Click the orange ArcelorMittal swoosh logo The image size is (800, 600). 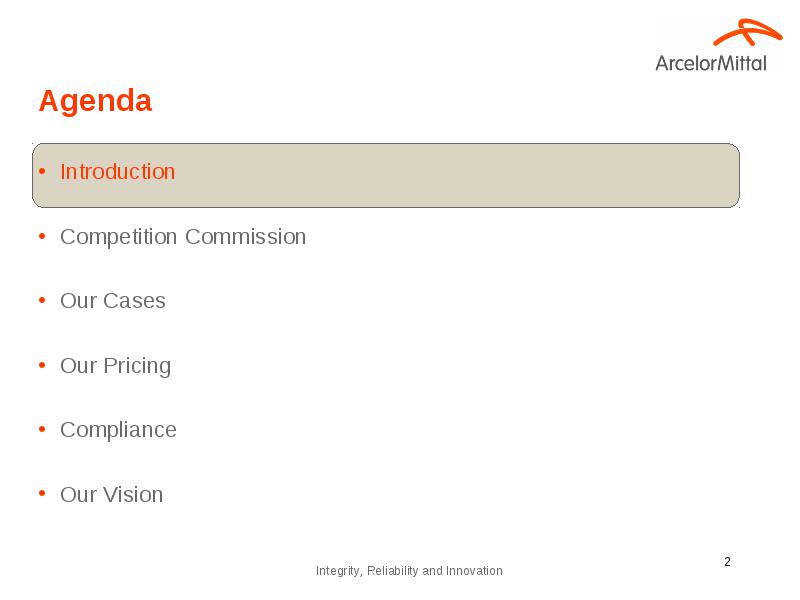747,32
